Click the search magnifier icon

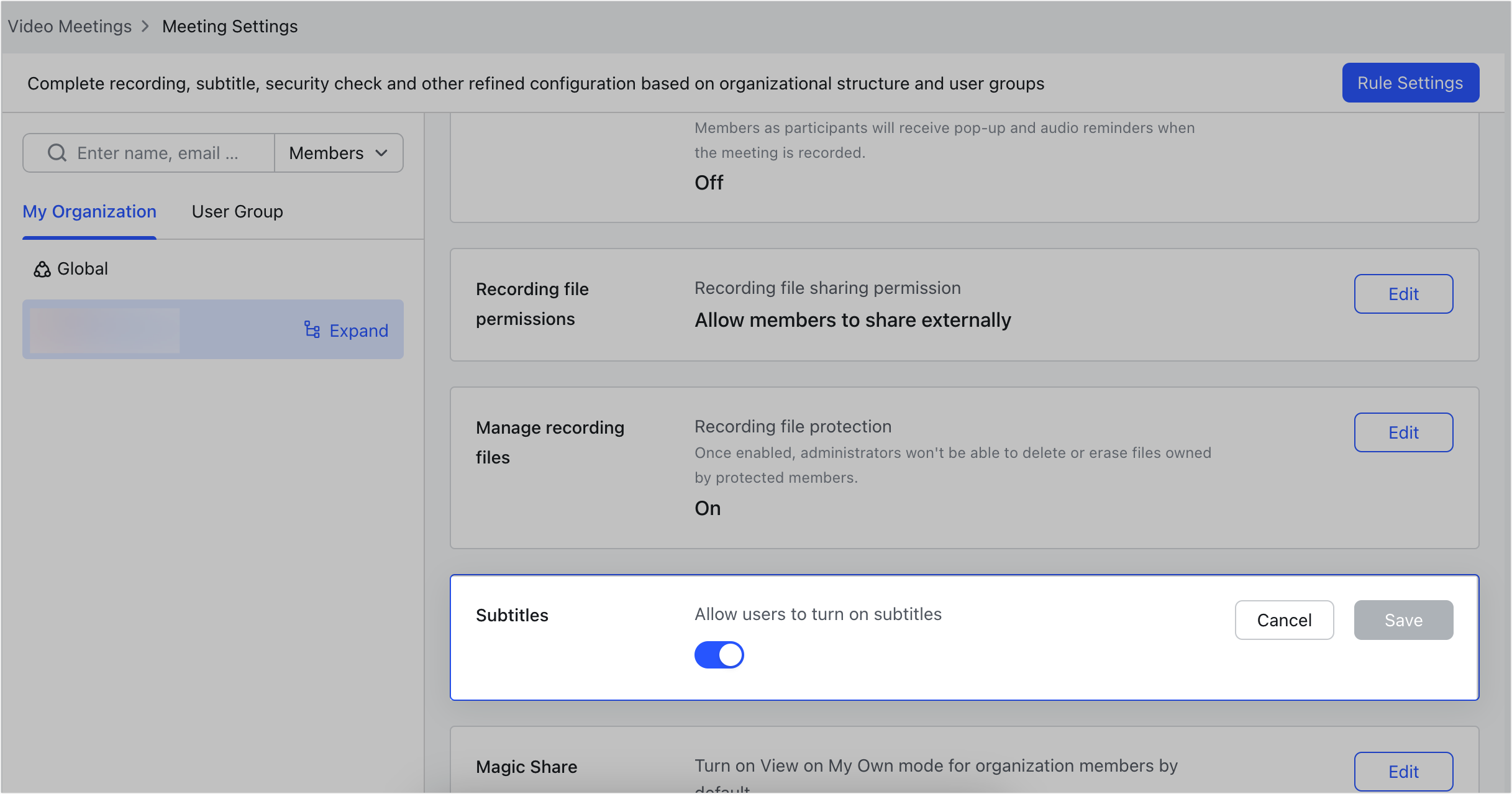click(57, 153)
